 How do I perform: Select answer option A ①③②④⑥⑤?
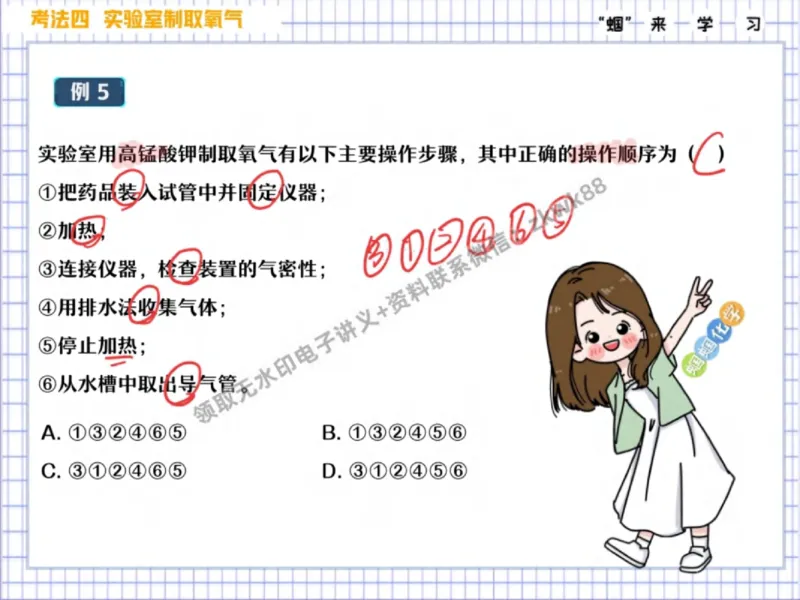point(114,433)
